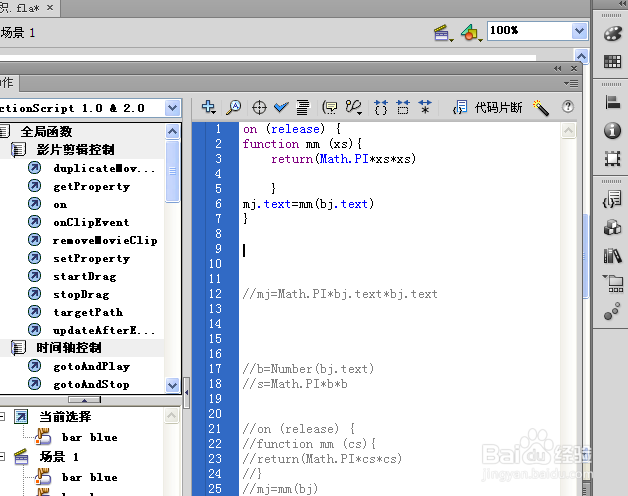Click code line 6 mj.text=mm(bj.text)

click(x=308, y=204)
